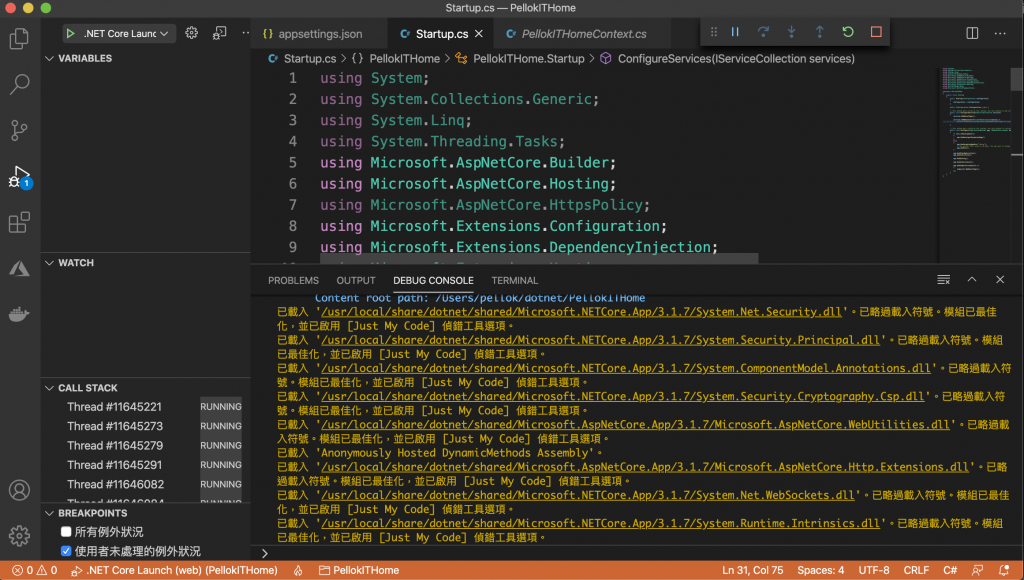Image resolution: width=1024 pixels, height=580 pixels.
Task: Open the TERMINAL panel tab
Action: (515, 280)
